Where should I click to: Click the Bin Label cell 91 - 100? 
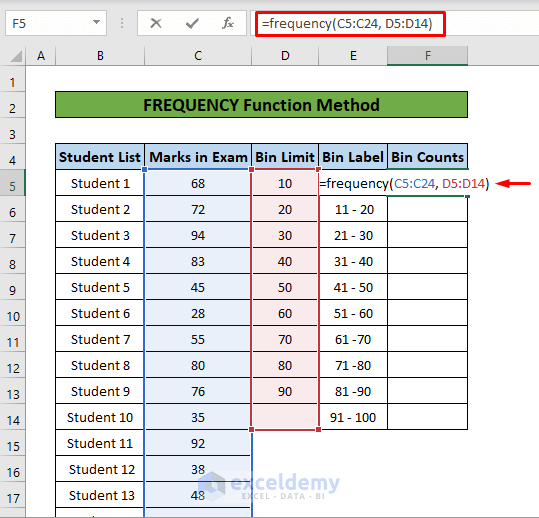point(353,417)
